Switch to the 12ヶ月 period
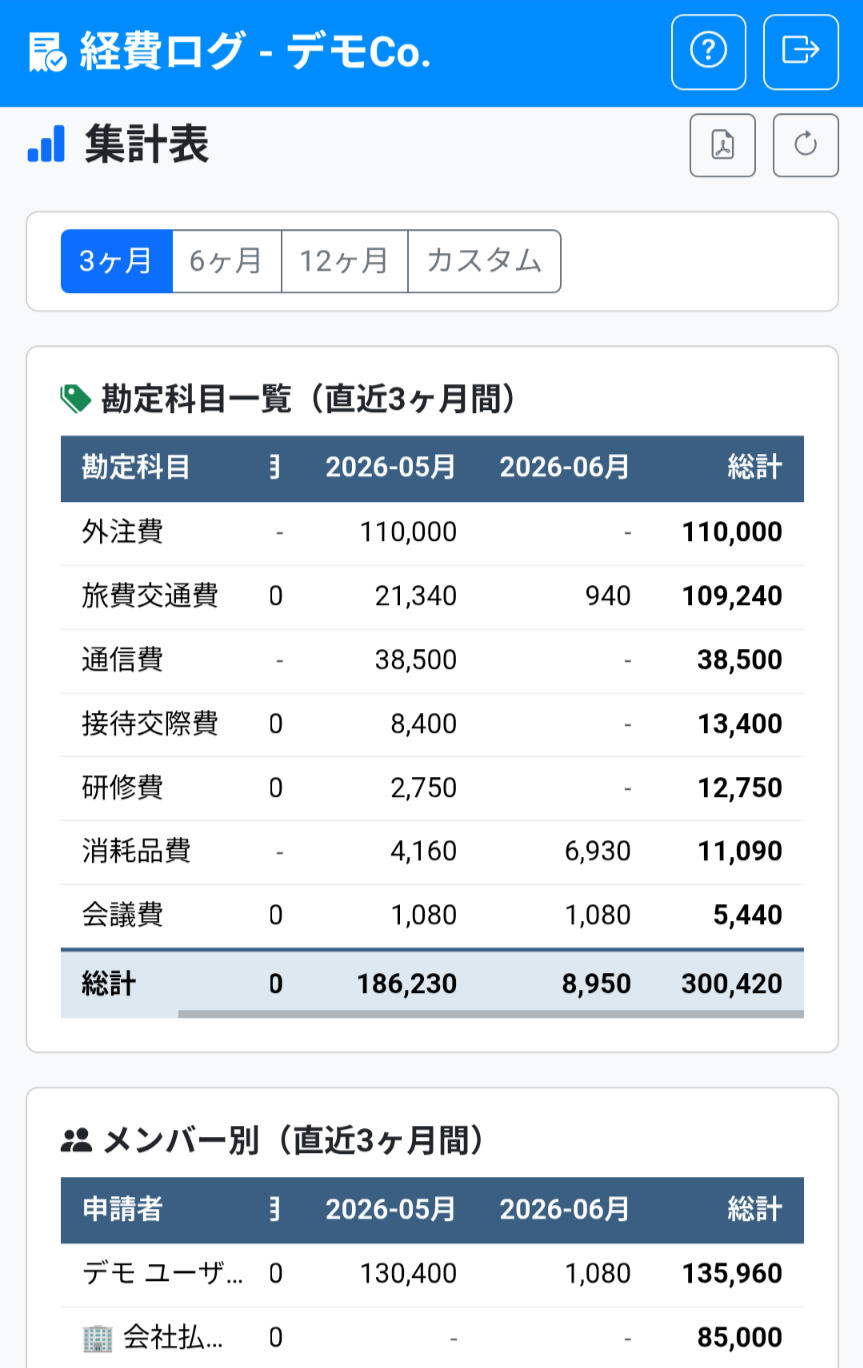This screenshot has height=1368, width=863. [345, 261]
